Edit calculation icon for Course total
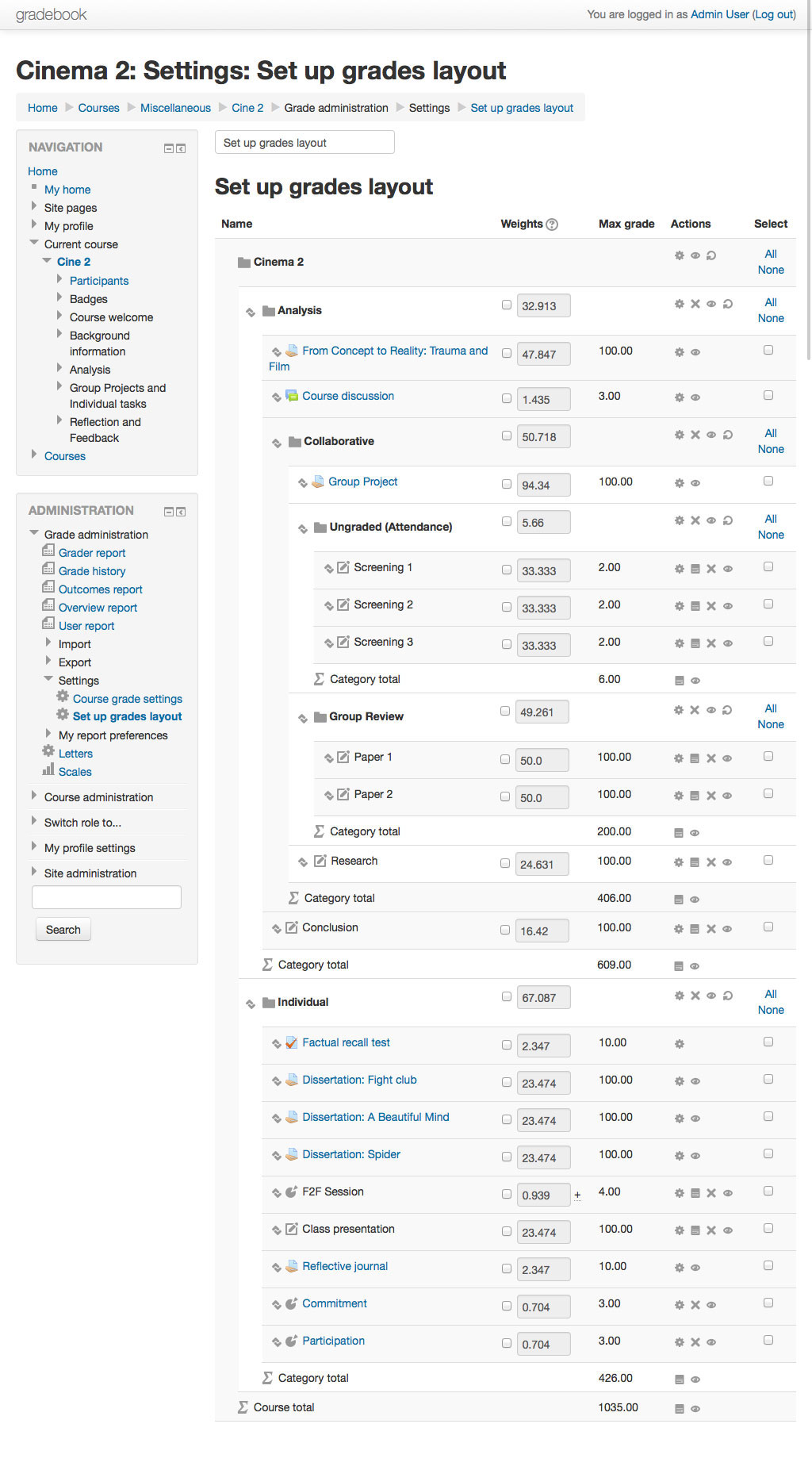Screen dimensions: 812x1466 (x=679, y=1409)
